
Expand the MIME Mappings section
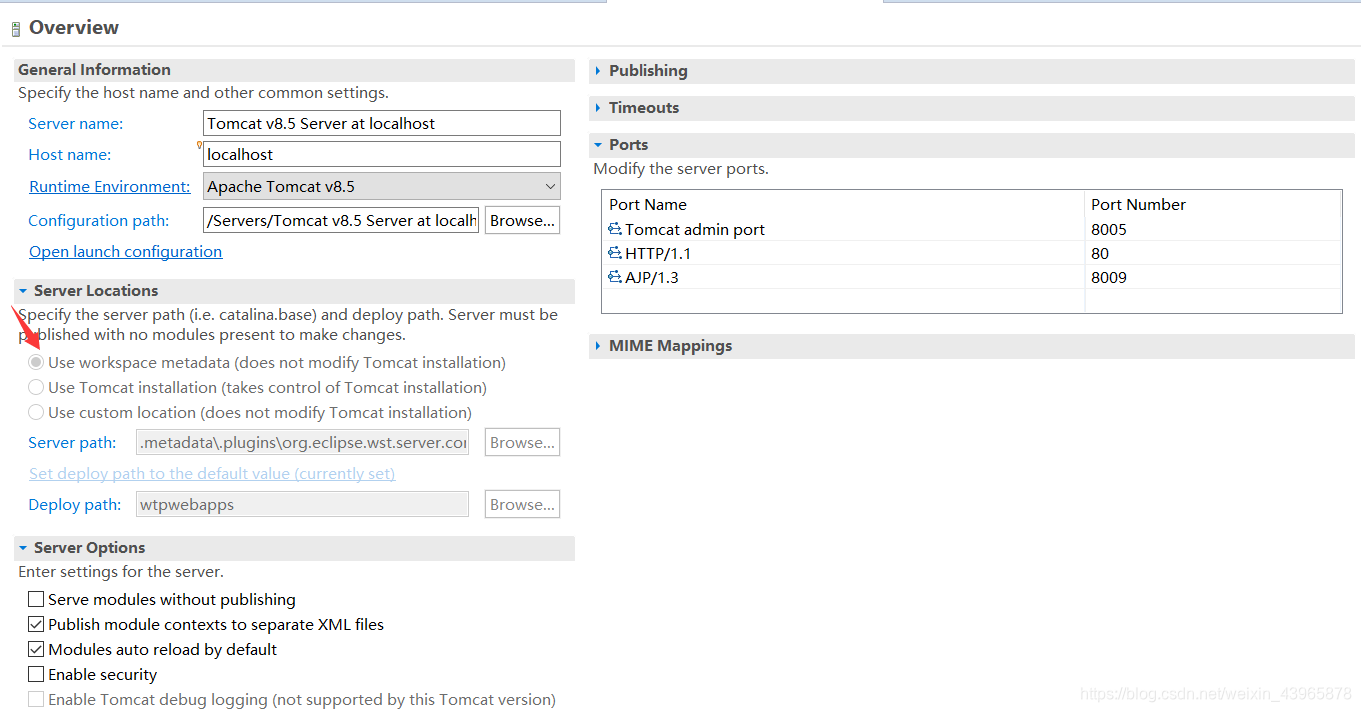coord(598,346)
